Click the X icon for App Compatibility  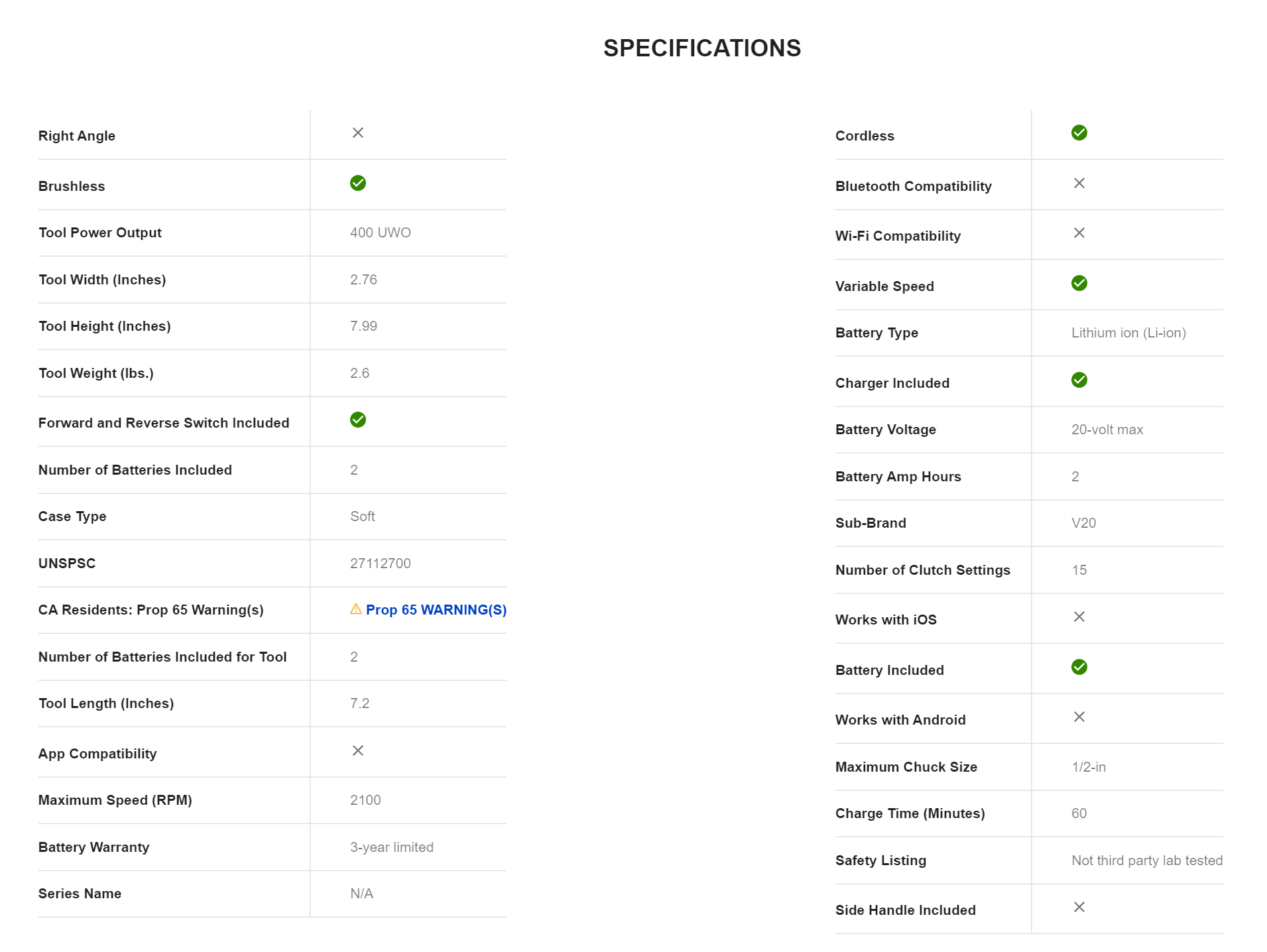coord(358,751)
